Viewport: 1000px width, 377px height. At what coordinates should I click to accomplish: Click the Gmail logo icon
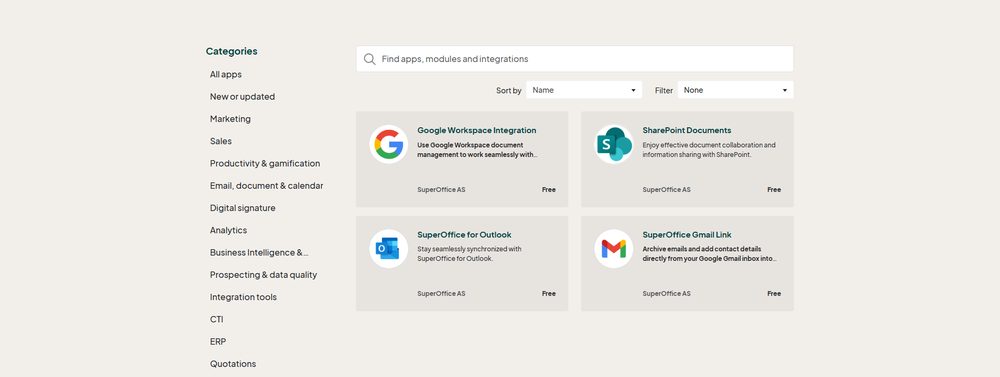click(x=614, y=248)
